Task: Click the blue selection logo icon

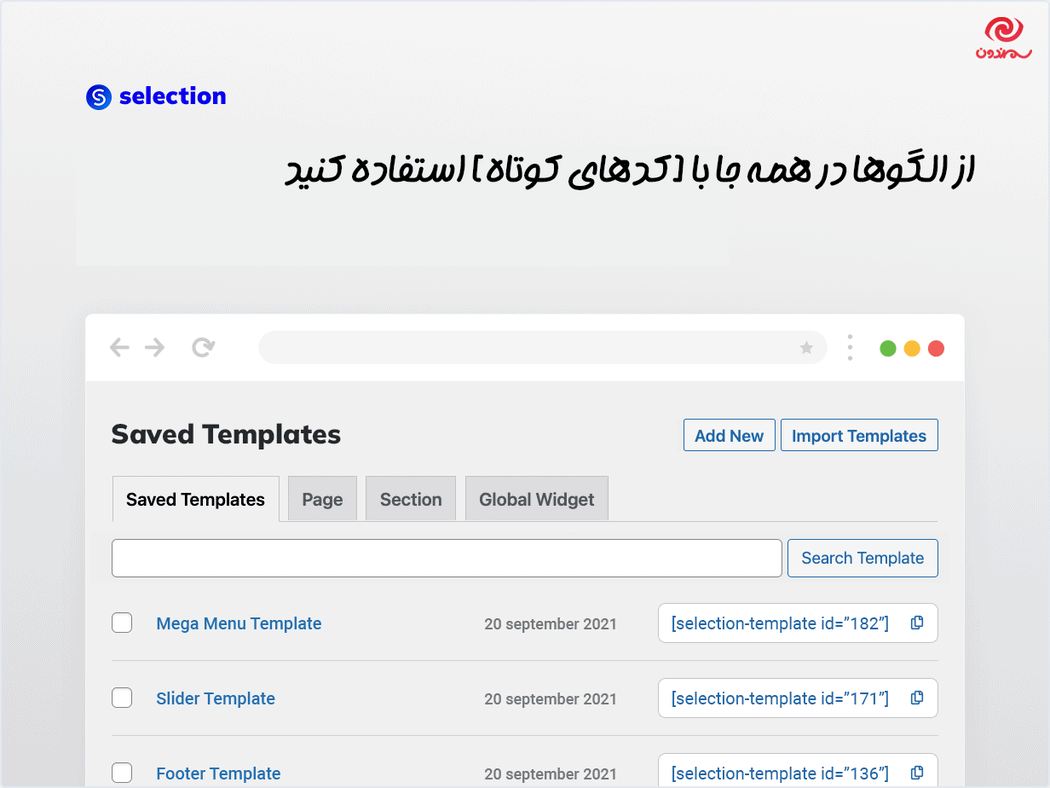Action: (98, 97)
